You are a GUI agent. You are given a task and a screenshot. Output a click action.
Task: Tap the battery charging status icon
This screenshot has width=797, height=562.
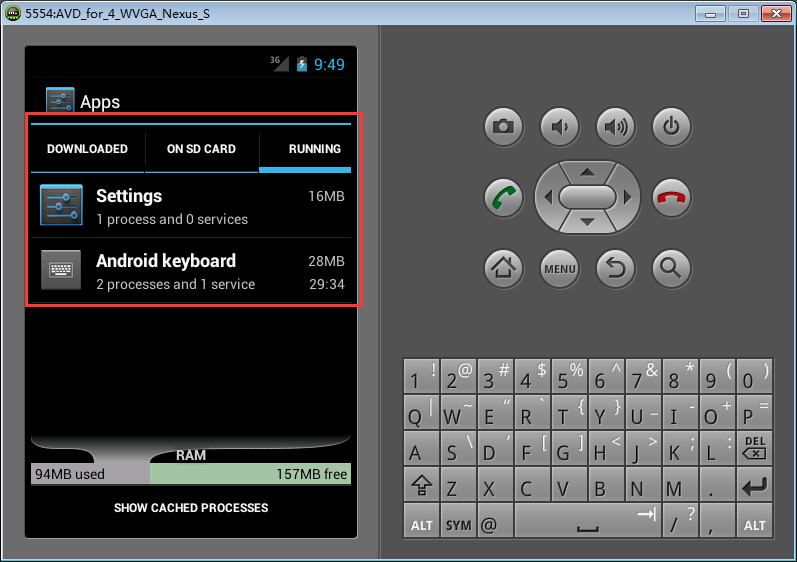pyautogui.click(x=302, y=64)
